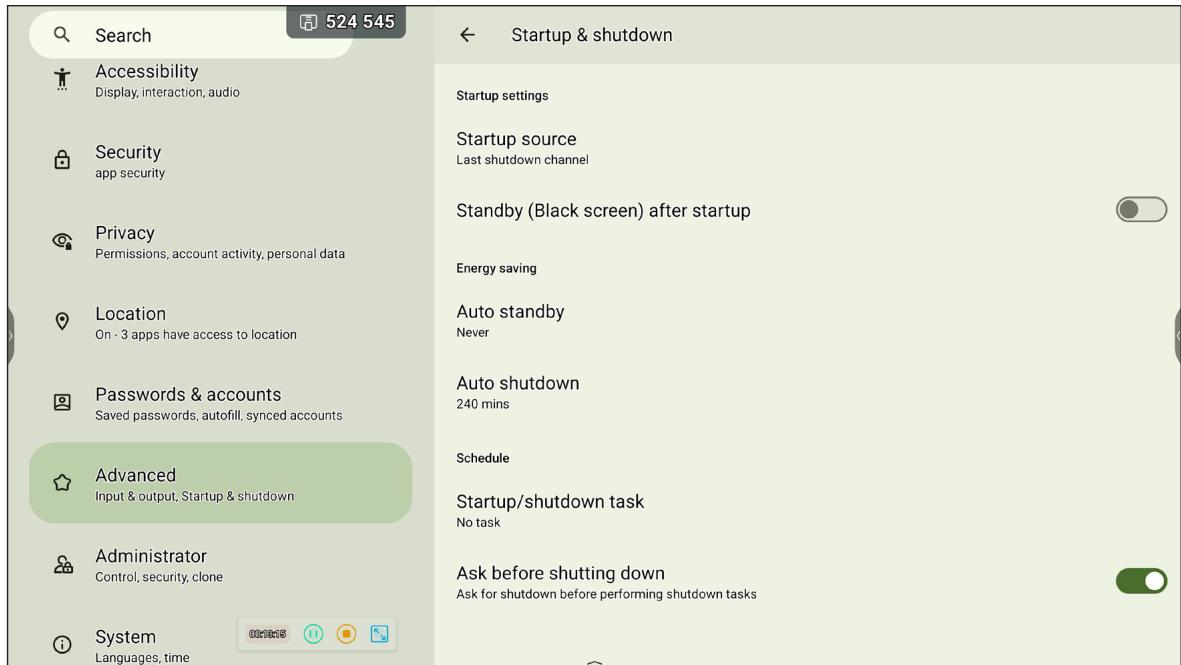Stop the screen recording
Viewport: 1181px width, 665px height.
click(x=346, y=634)
